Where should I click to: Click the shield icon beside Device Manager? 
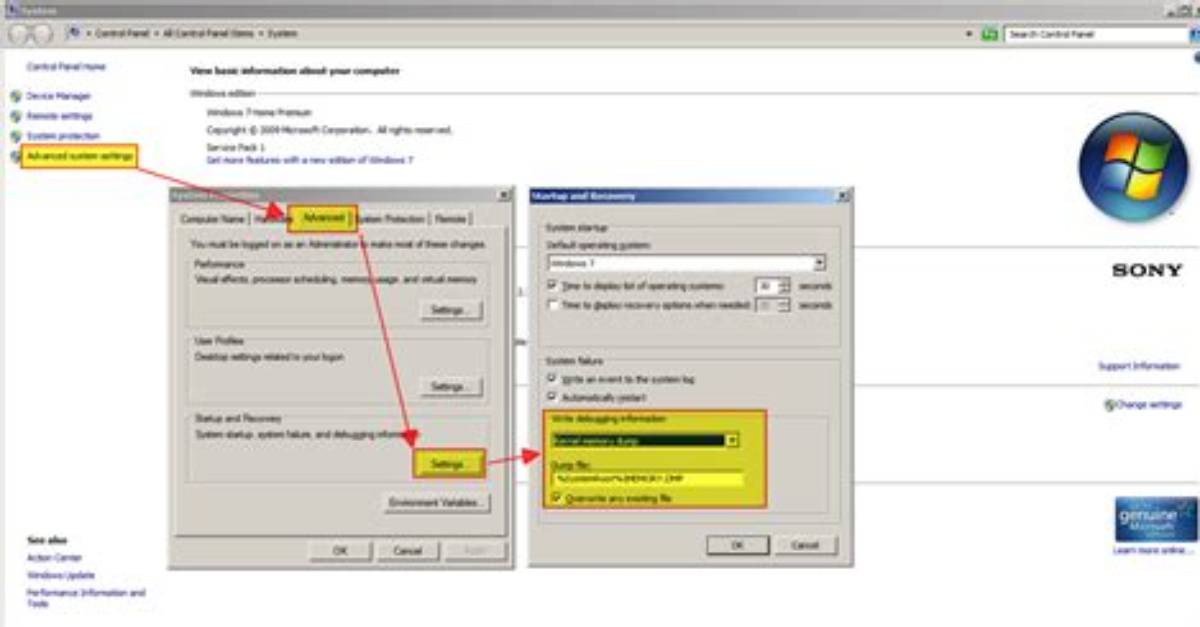pyautogui.click(x=15, y=97)
